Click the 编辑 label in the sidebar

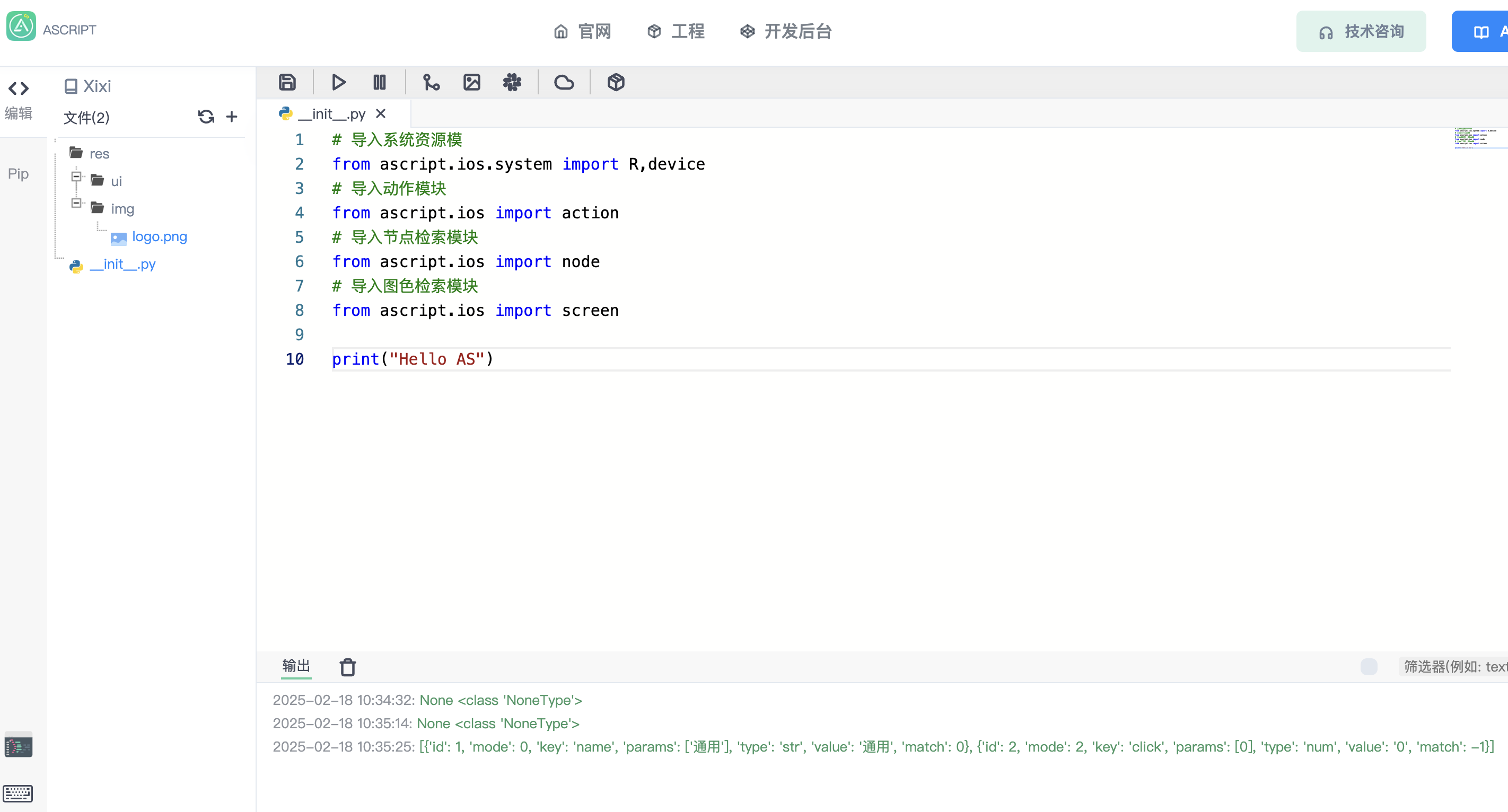pyautogui.click(x=18, y=113)
